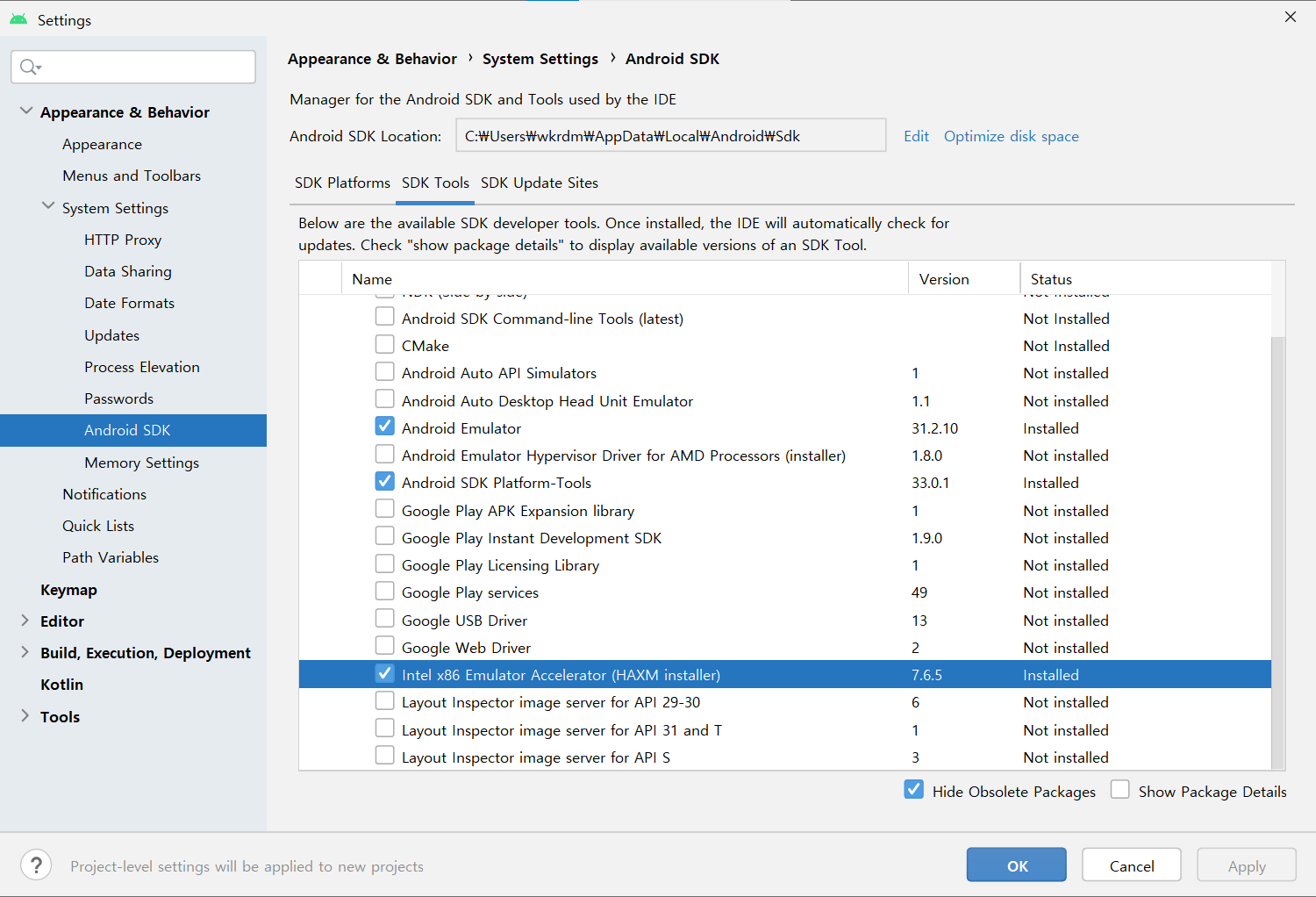
Task: Click the SDK tools table vertical scrollbar
Action: 1278,551
